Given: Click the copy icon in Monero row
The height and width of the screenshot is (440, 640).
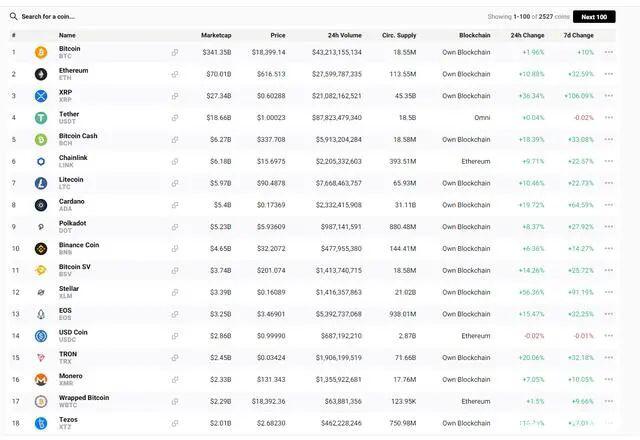Looking at the screenshot, I should (x=175, y=380).
